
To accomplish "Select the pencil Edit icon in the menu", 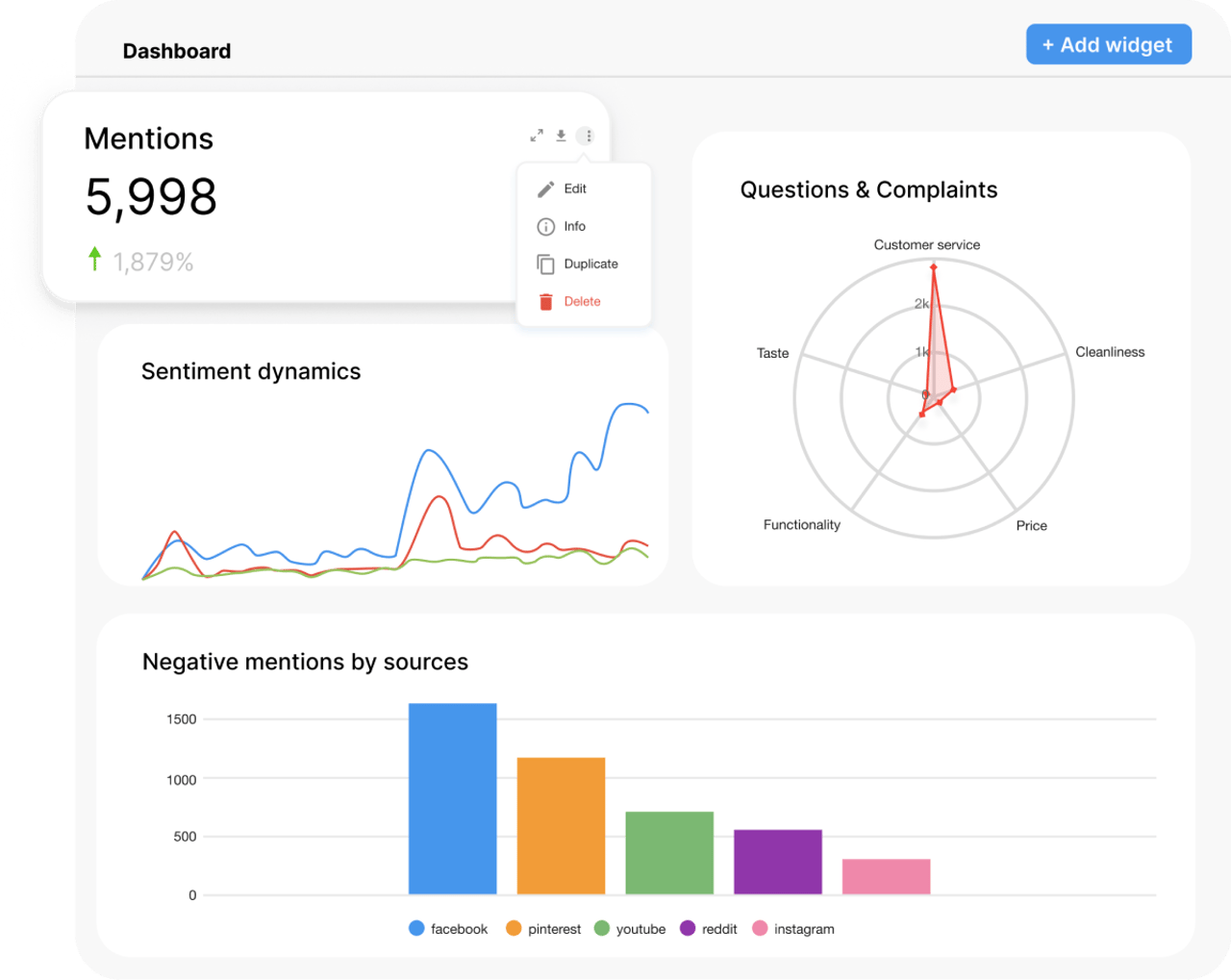I will click(545, 188).
